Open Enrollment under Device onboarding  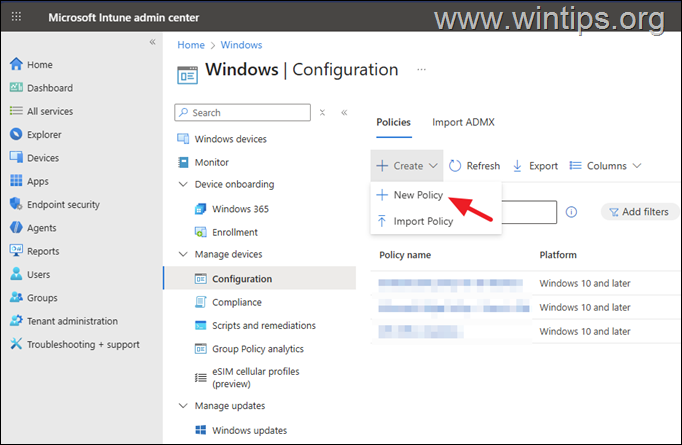tap(234, 232)
